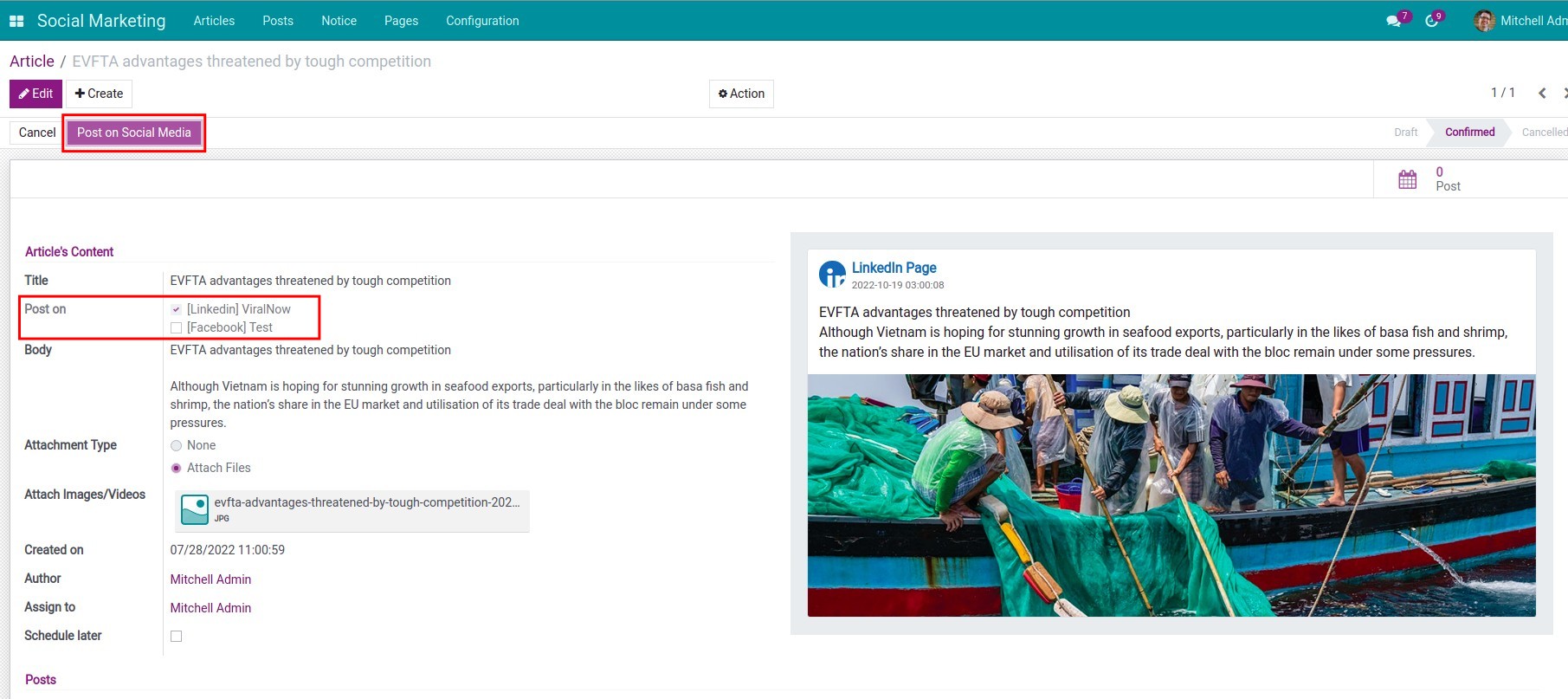Open the Configuration menu
Viewport: 1568px width, 699px height.
point(482,21)
